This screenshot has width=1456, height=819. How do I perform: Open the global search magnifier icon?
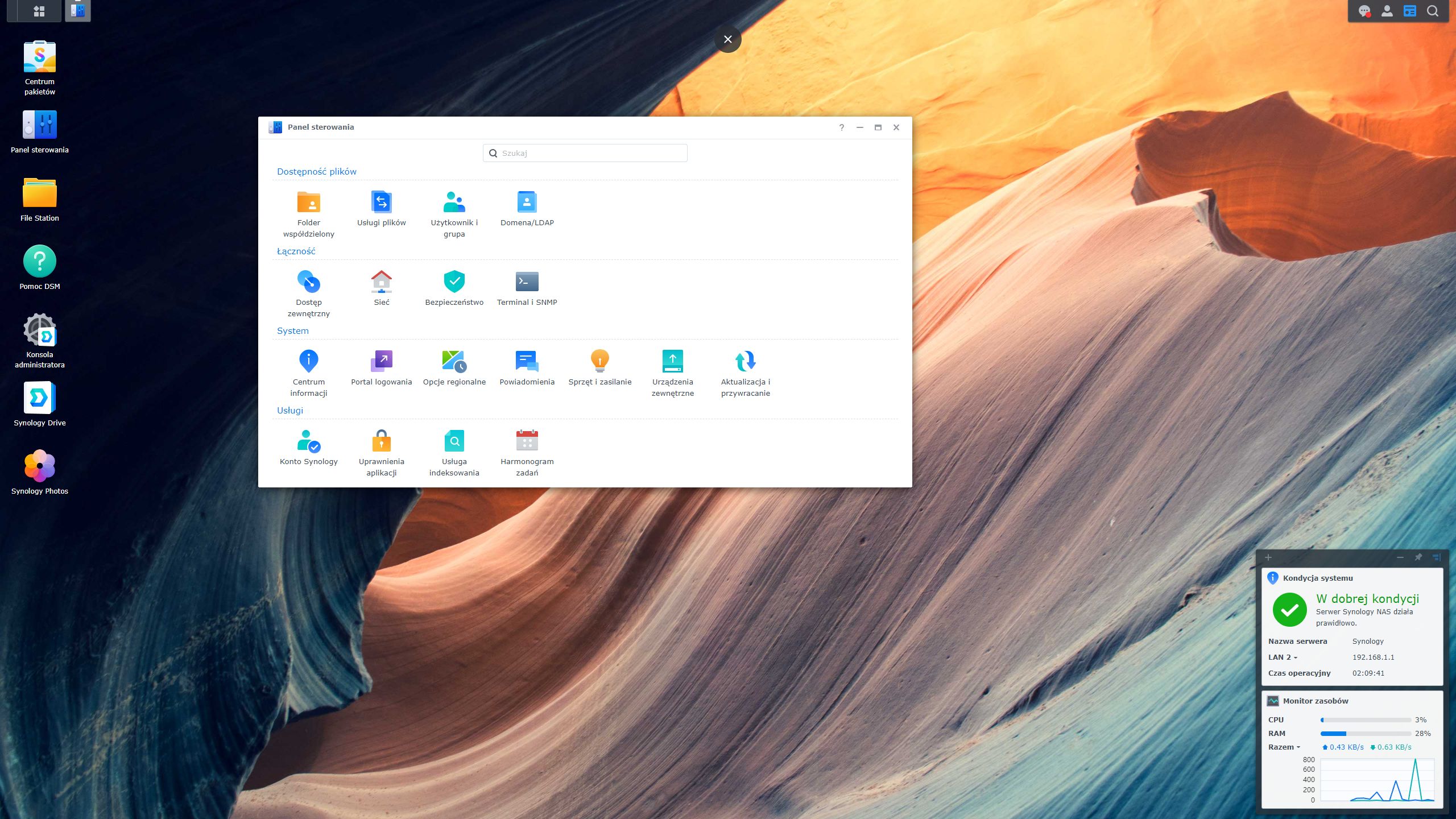(x=1433, y=11)
